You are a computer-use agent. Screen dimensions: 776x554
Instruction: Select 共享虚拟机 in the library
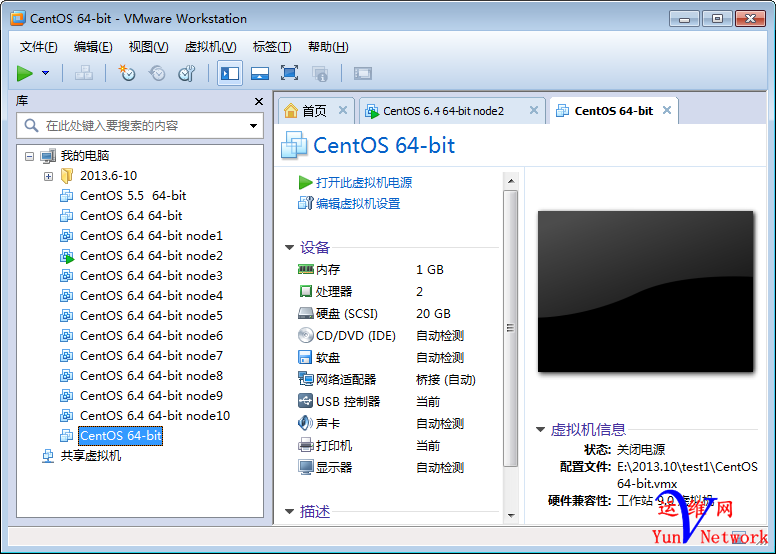click(x=91, y=456)
